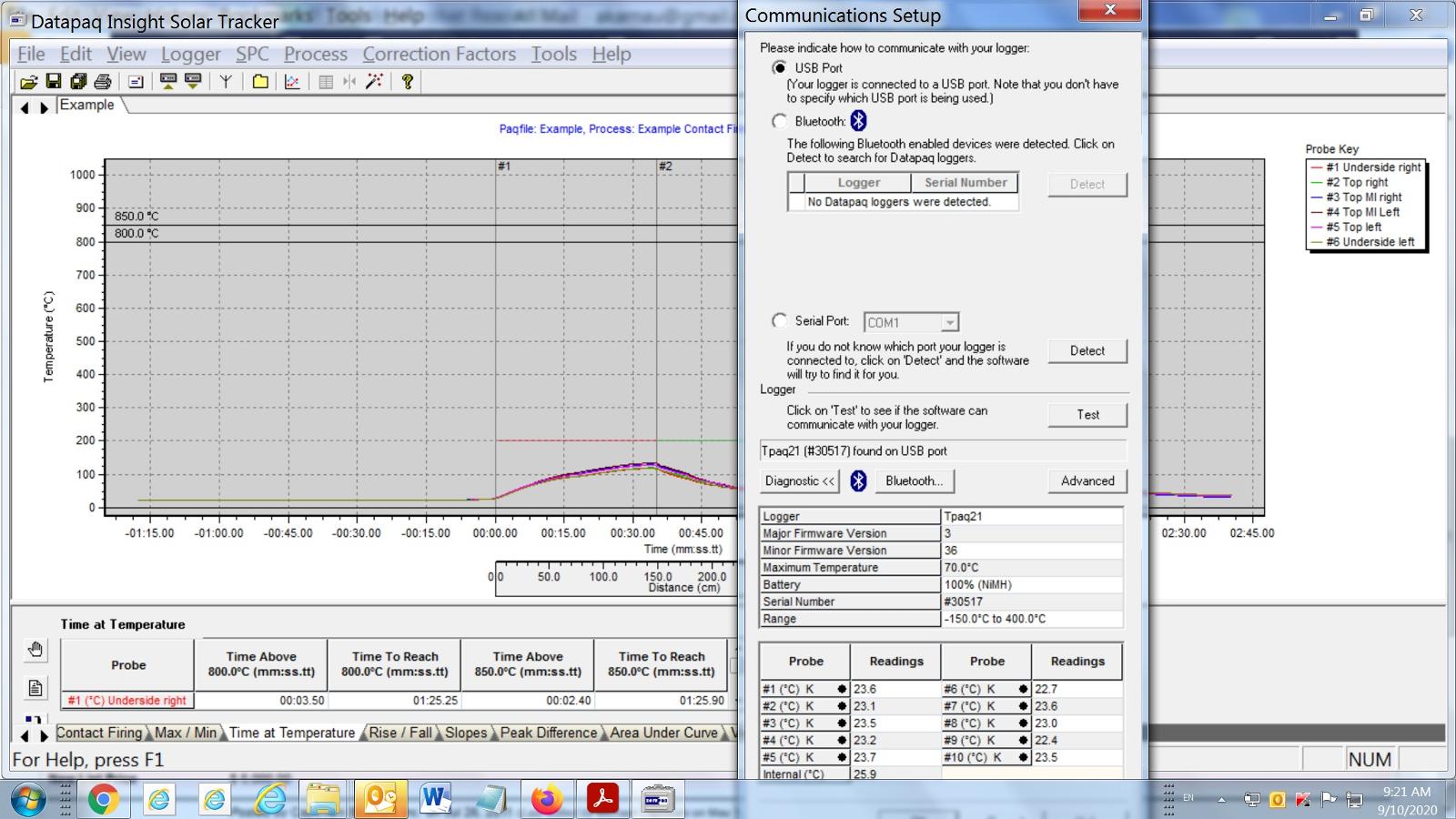This screenshot has width=1456, height=819.
Task: Collapse the Diagnostic section
Action: pos(800,481)
